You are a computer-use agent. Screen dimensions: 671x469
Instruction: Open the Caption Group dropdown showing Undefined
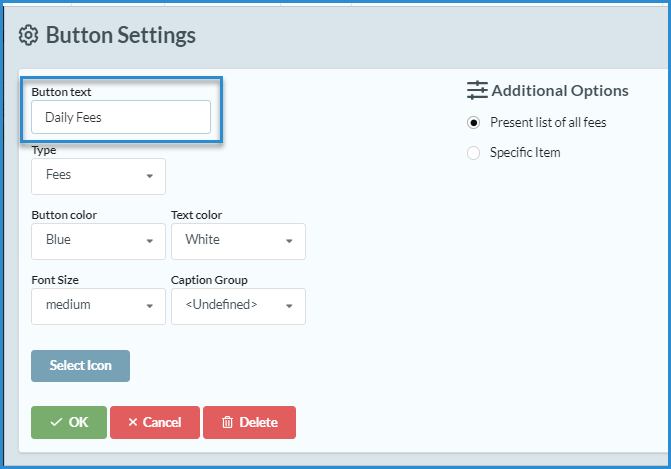(x=238, y=306)
